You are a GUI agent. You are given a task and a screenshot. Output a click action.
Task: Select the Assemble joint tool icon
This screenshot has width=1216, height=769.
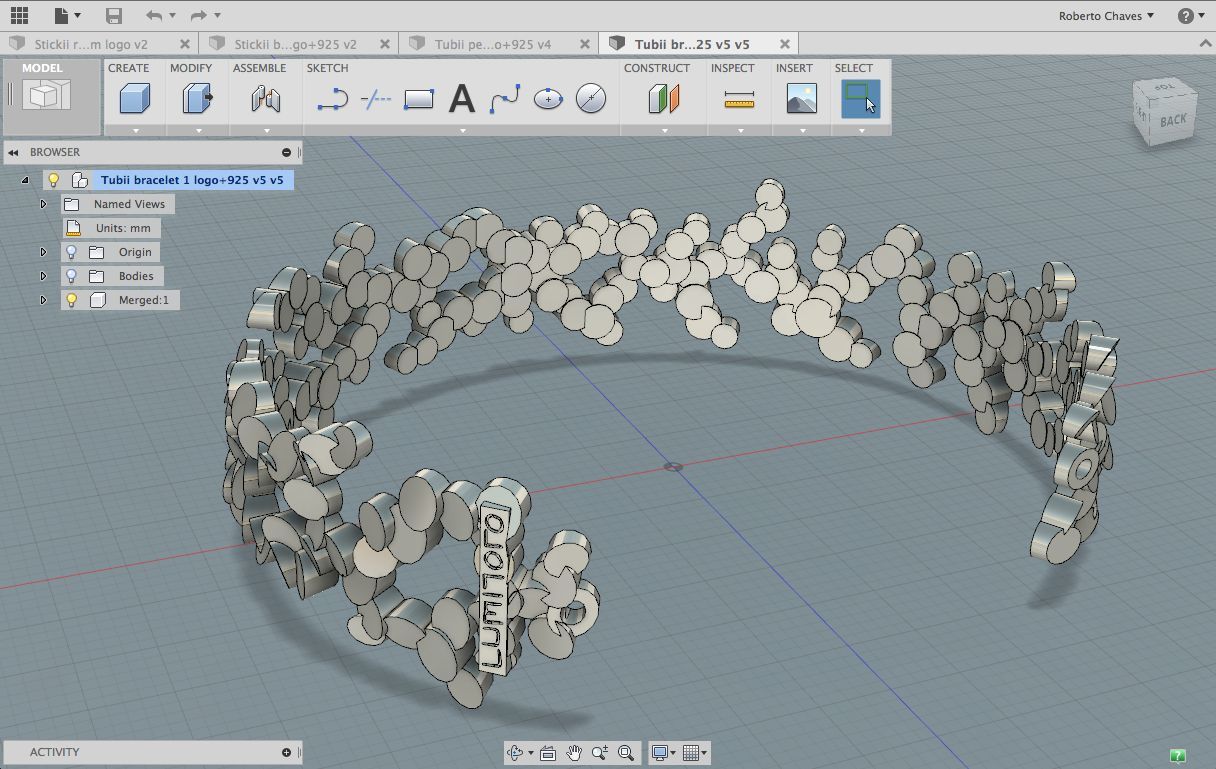tap(265, 98)
